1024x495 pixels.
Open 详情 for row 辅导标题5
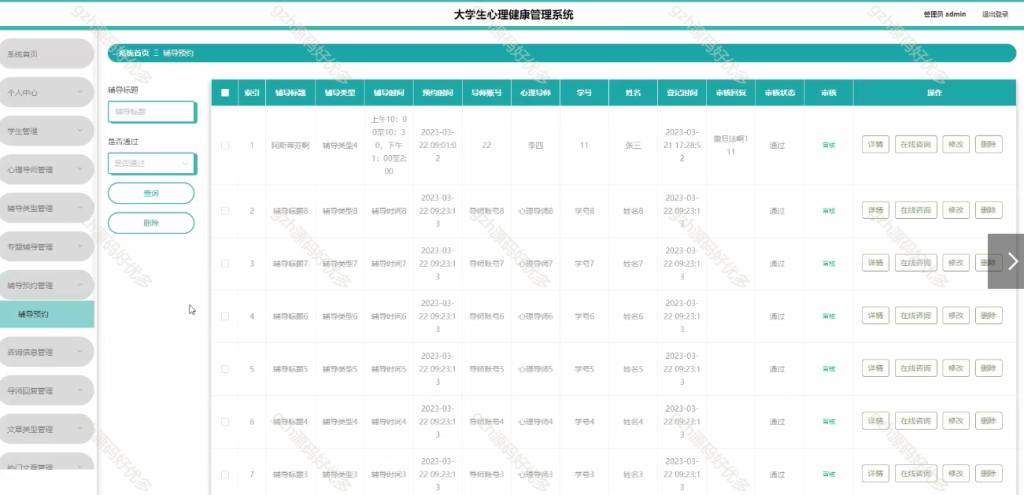coord(876,368)
